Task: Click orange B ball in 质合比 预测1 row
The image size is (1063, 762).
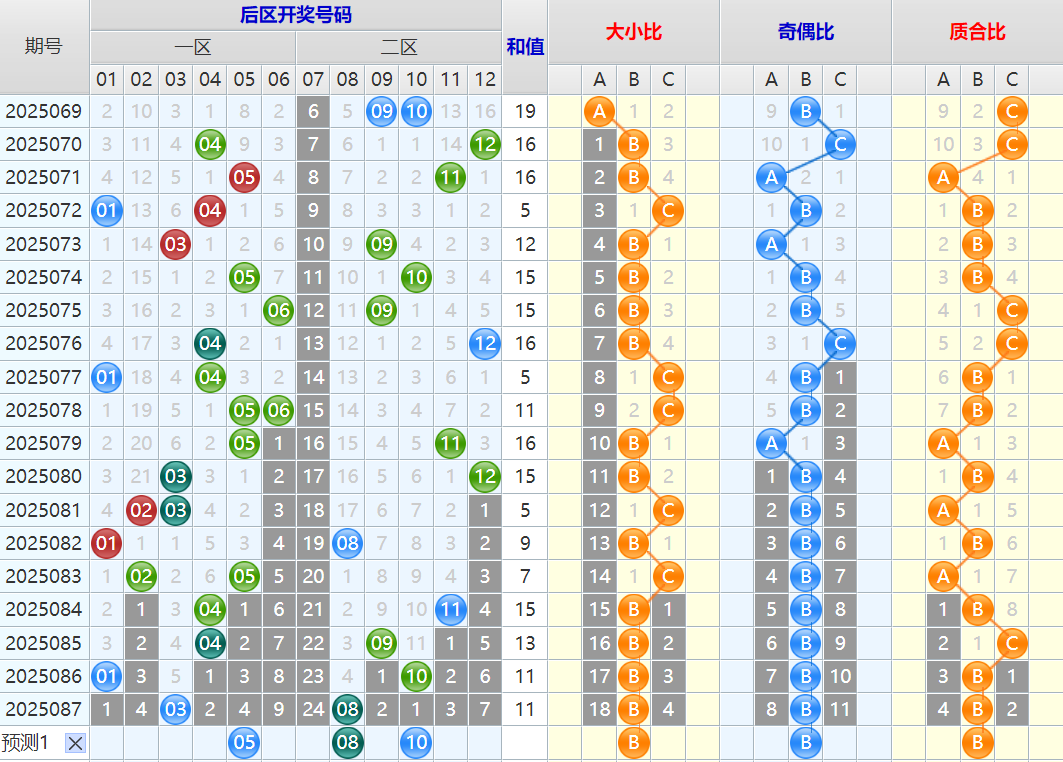Action: pos(978,742)
